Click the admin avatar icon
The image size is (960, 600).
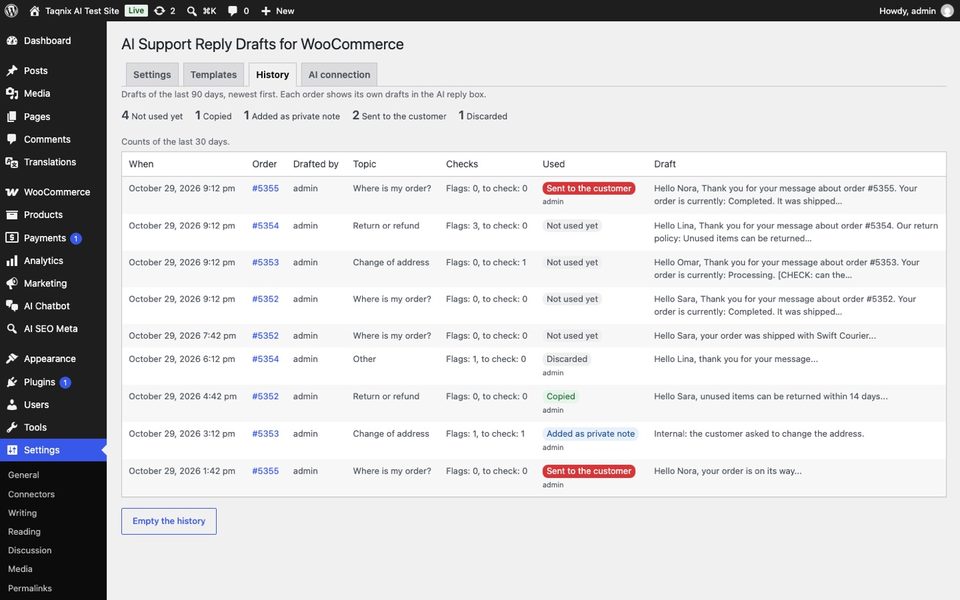pyautogui.click(x=947, y=10)
